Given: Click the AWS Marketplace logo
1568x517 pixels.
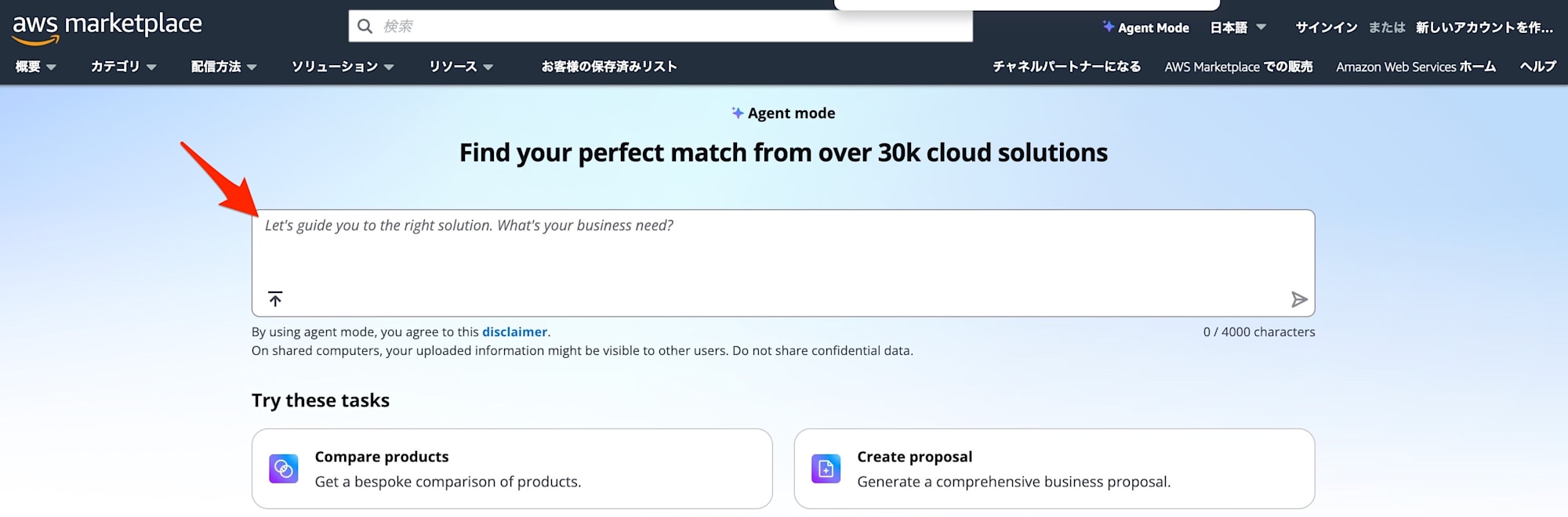Looking at the screenshot, I should pos(107,27).
